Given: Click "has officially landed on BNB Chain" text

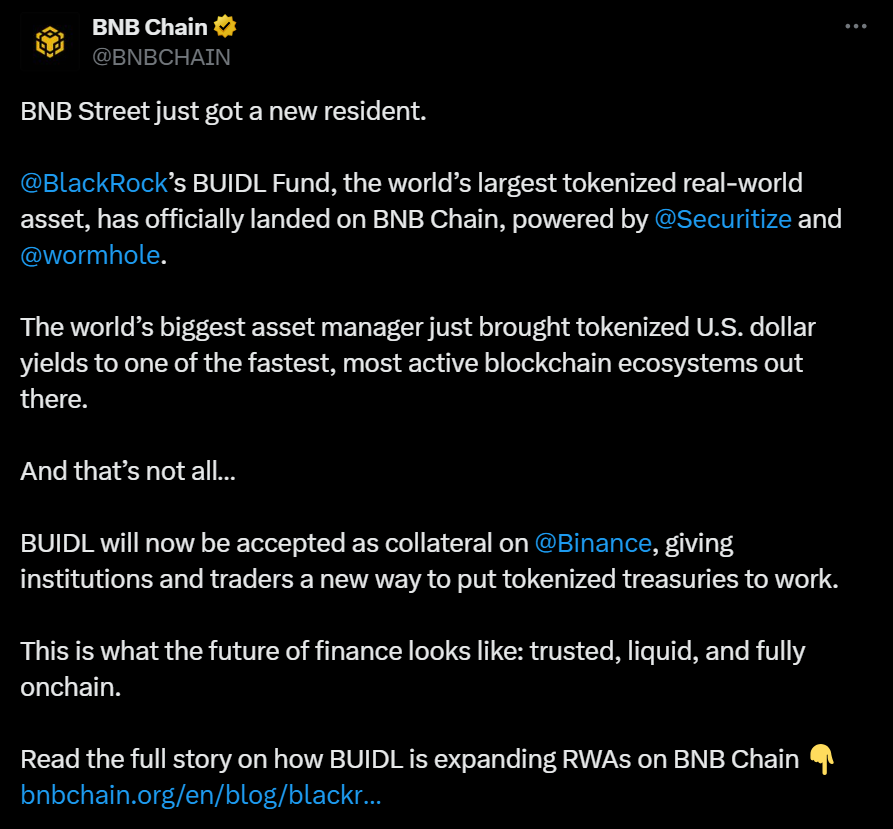Looking at the screenshot, I should point(335,219).
